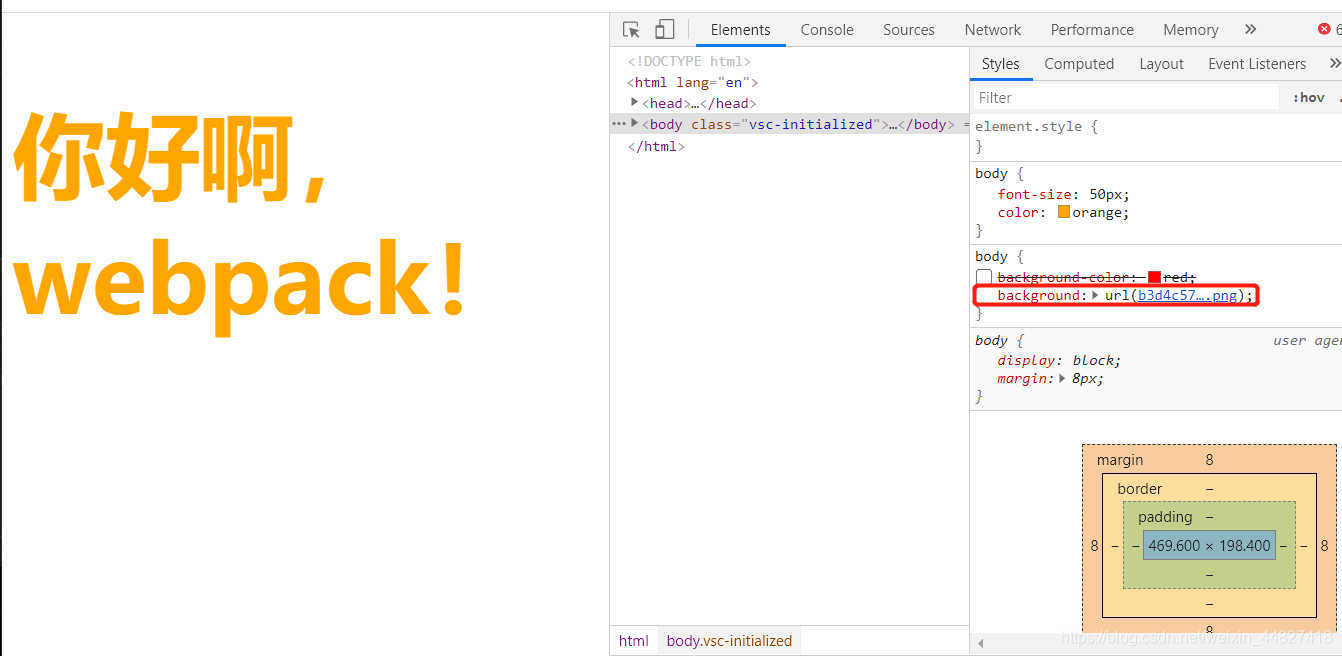1342x656 pixels.
Task: Click the element.style rule
Action: (1037, 126)
